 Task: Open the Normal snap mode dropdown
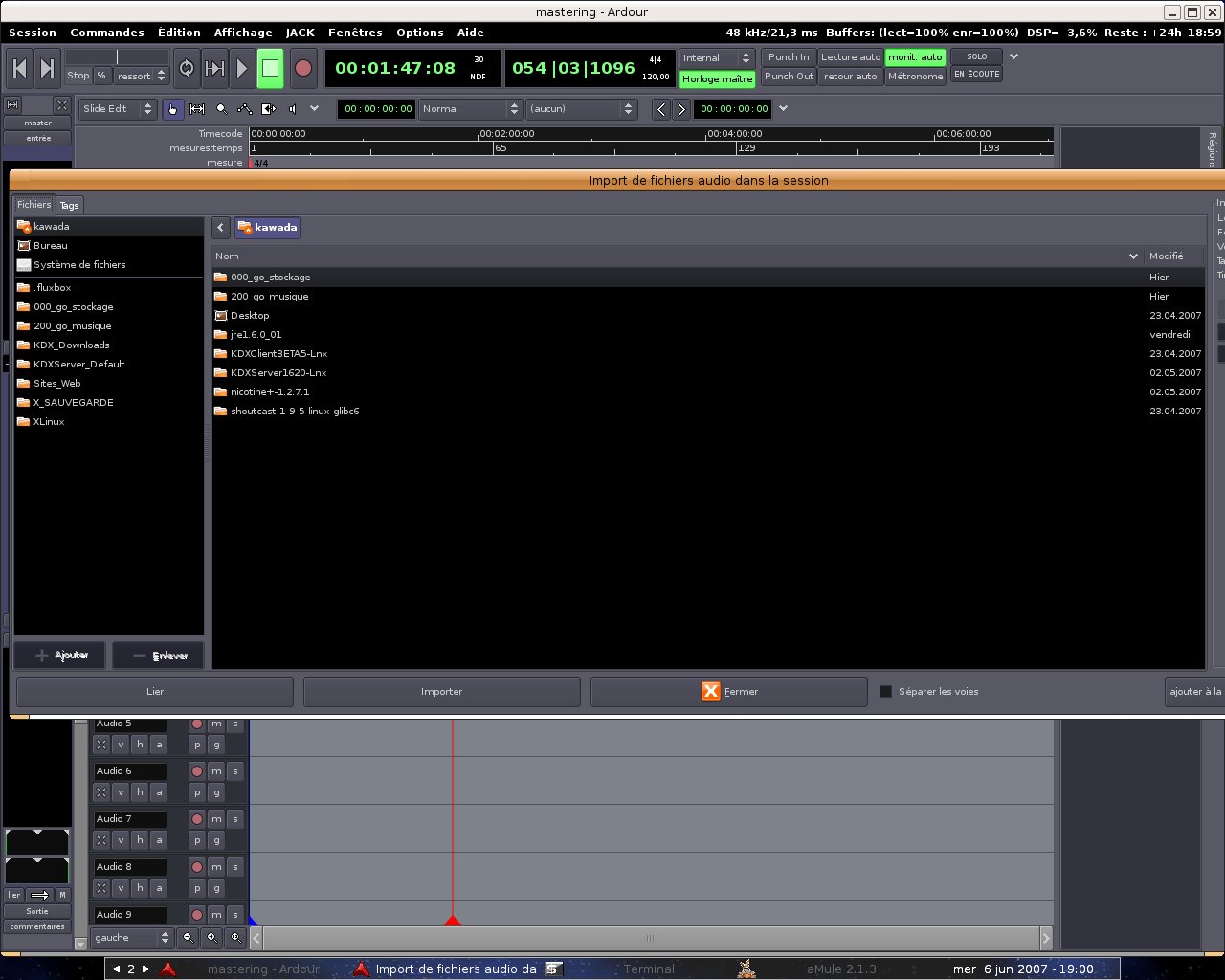click(x=471, y=109)
